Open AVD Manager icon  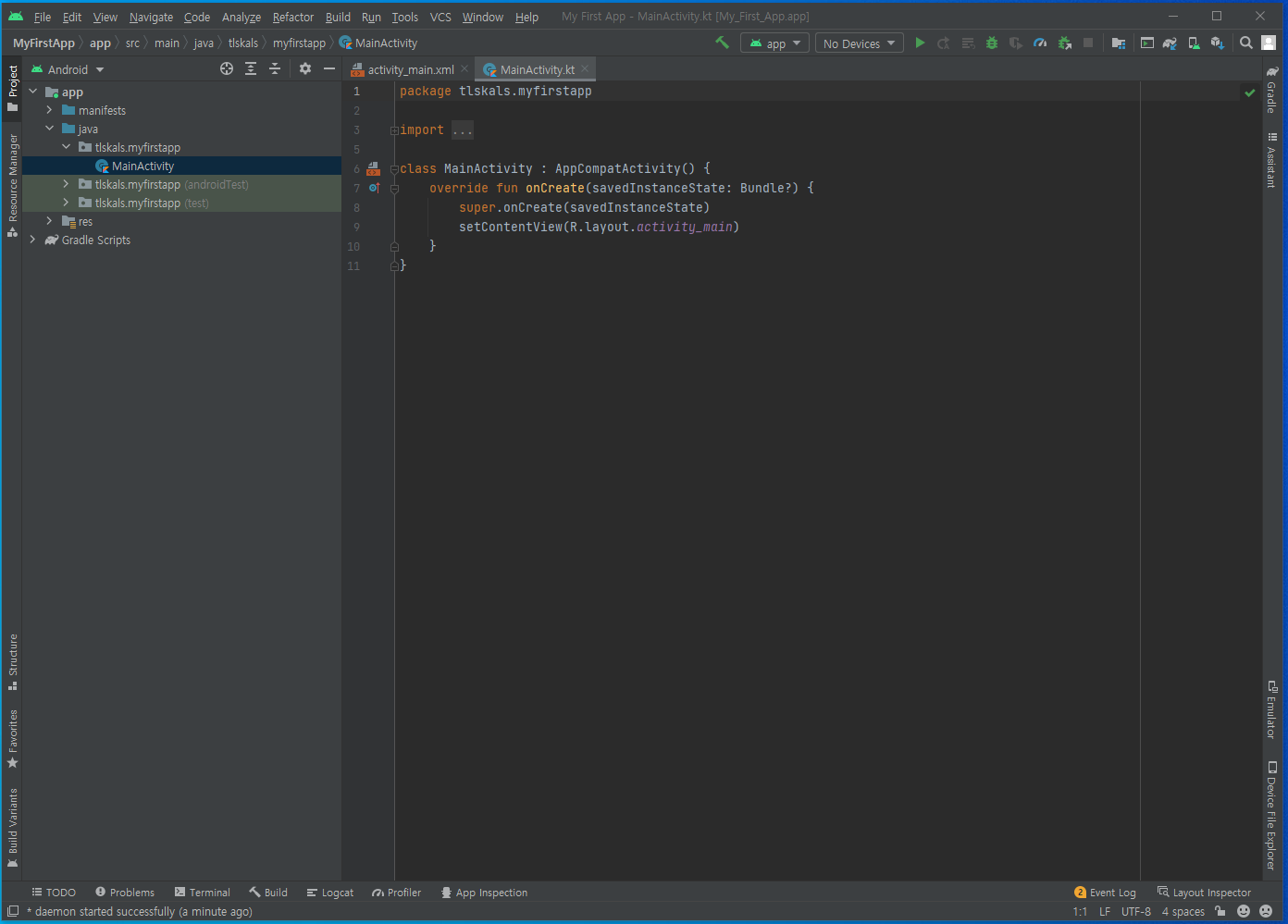pyautogui.click(x=1194, y=43)
